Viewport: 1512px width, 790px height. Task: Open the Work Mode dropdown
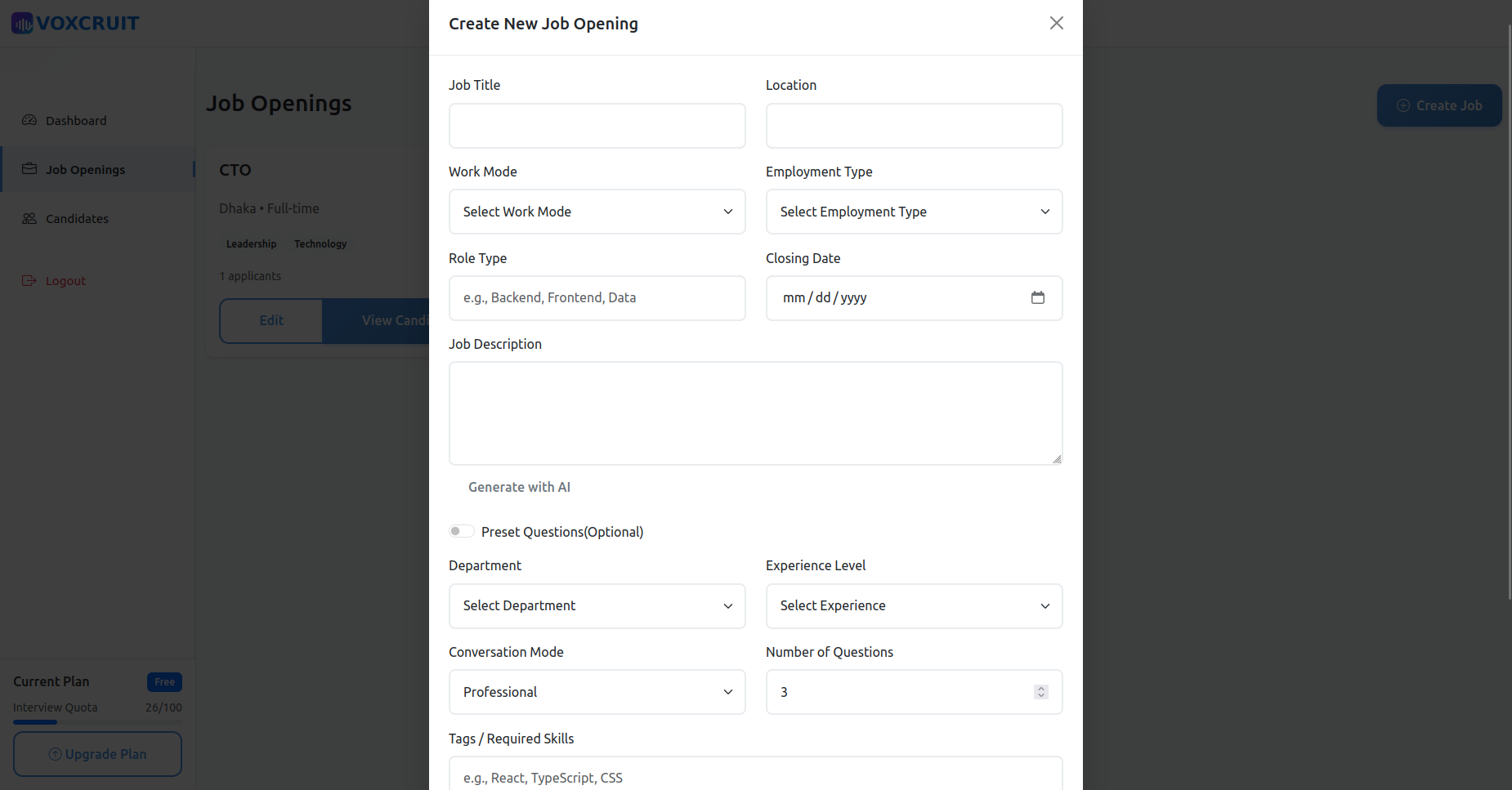[x=597, y=212]
